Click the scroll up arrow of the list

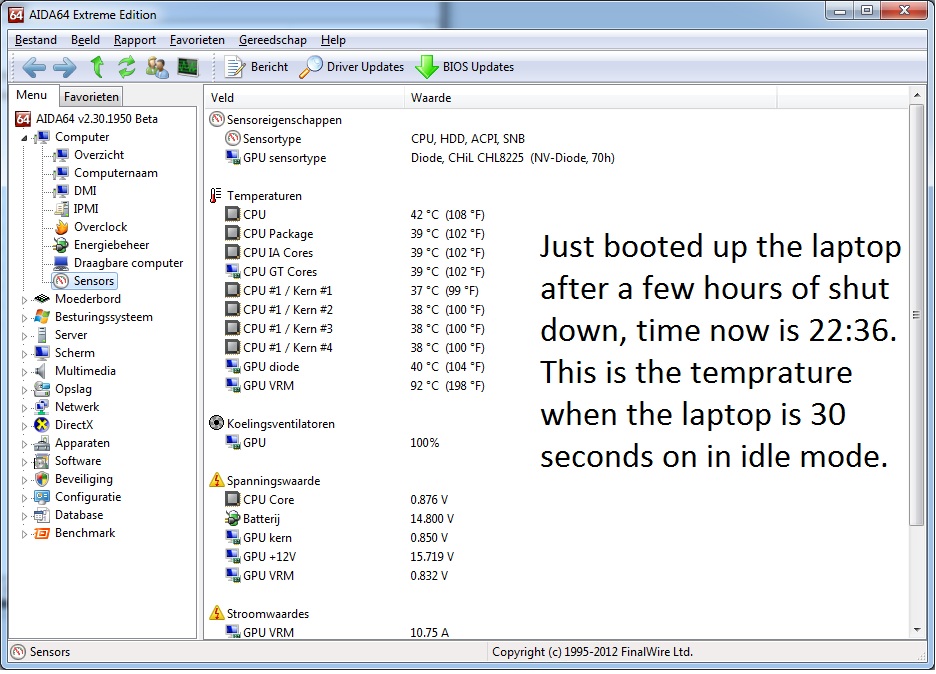coord(916,96)
